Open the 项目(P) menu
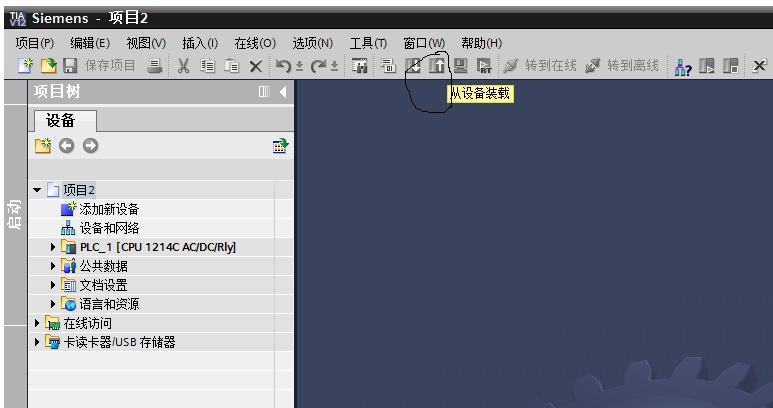Image resolution: width=773 pixels, height=408 pixels. tap(35, 43)
